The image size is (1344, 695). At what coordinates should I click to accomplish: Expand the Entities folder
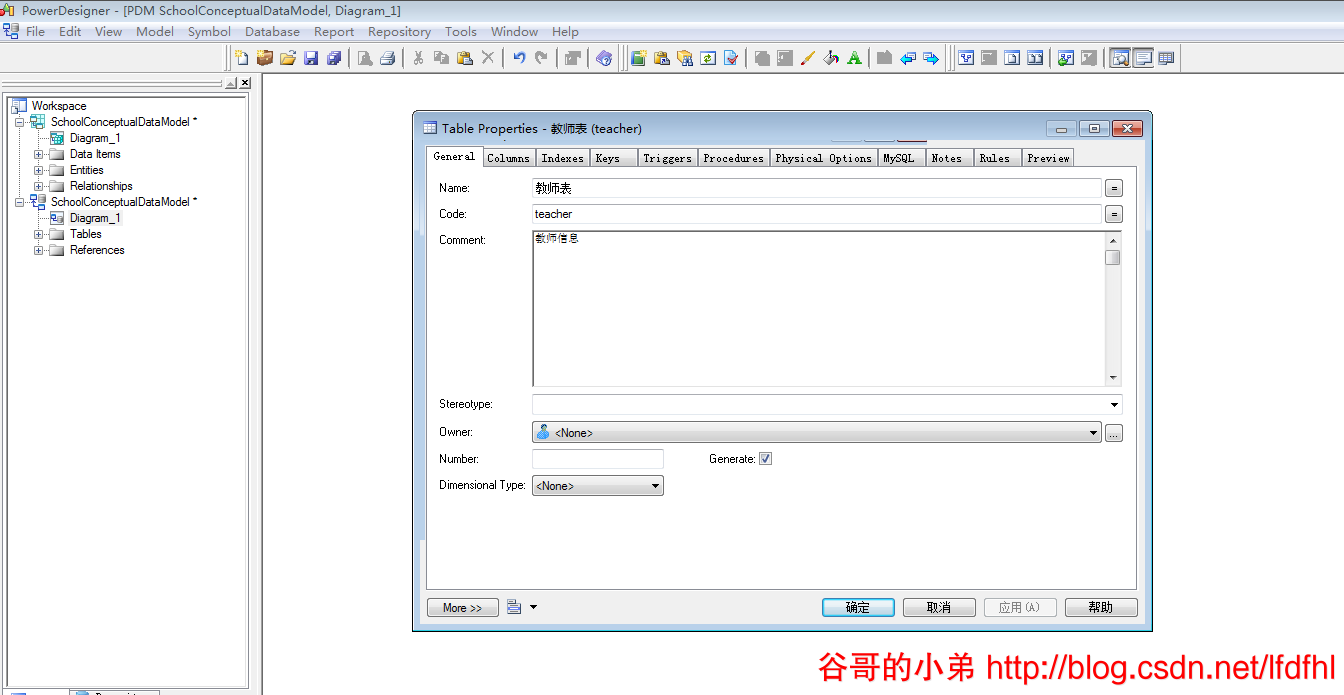(x=39, y=170)
